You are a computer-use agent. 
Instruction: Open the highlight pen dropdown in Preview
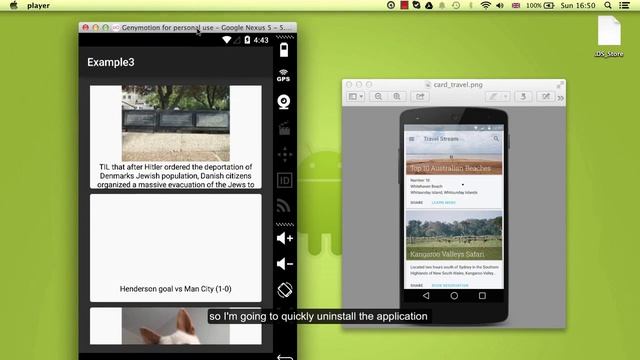coord(498,97)
